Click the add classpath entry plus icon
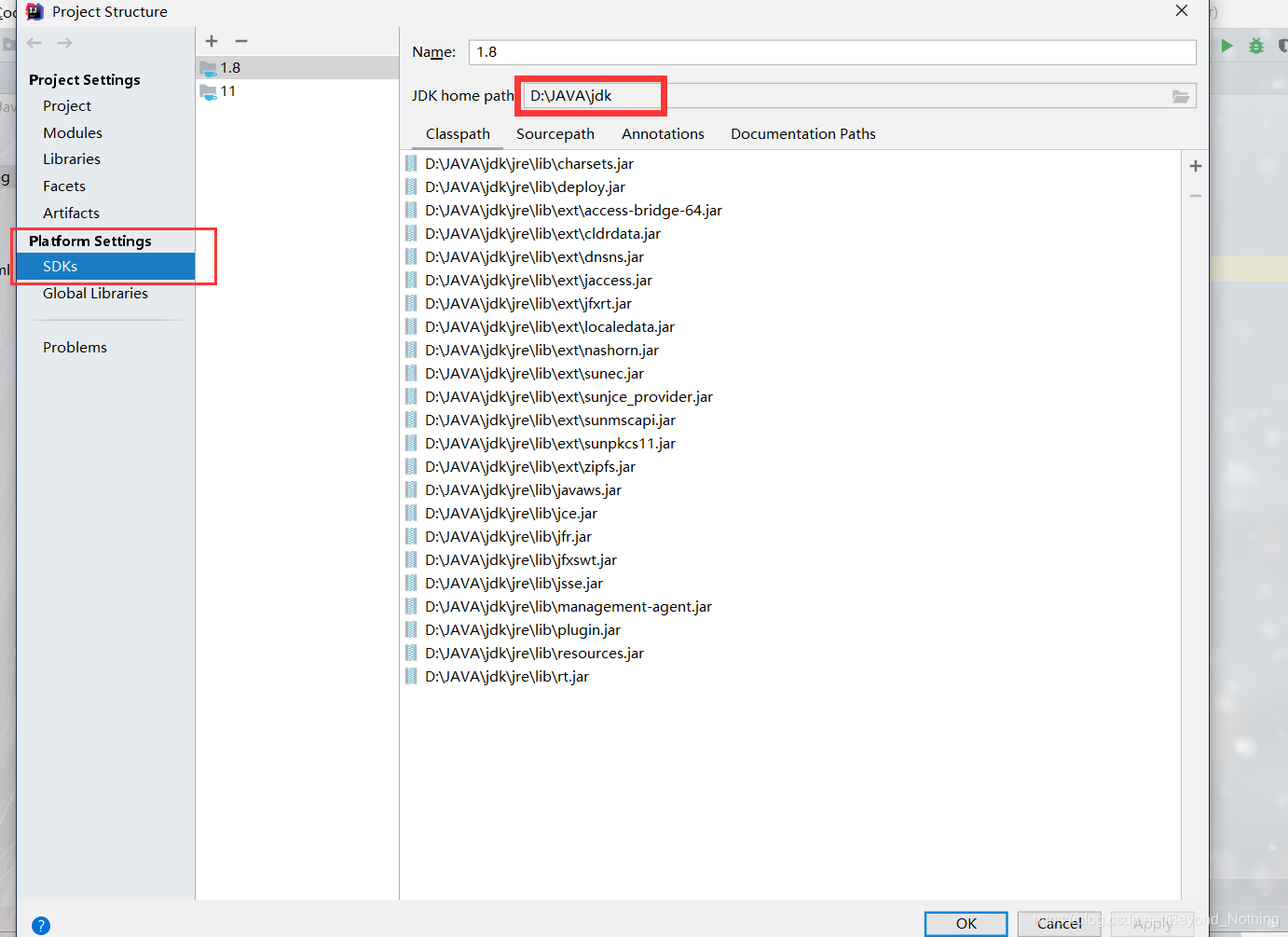 coord(1196,166)
